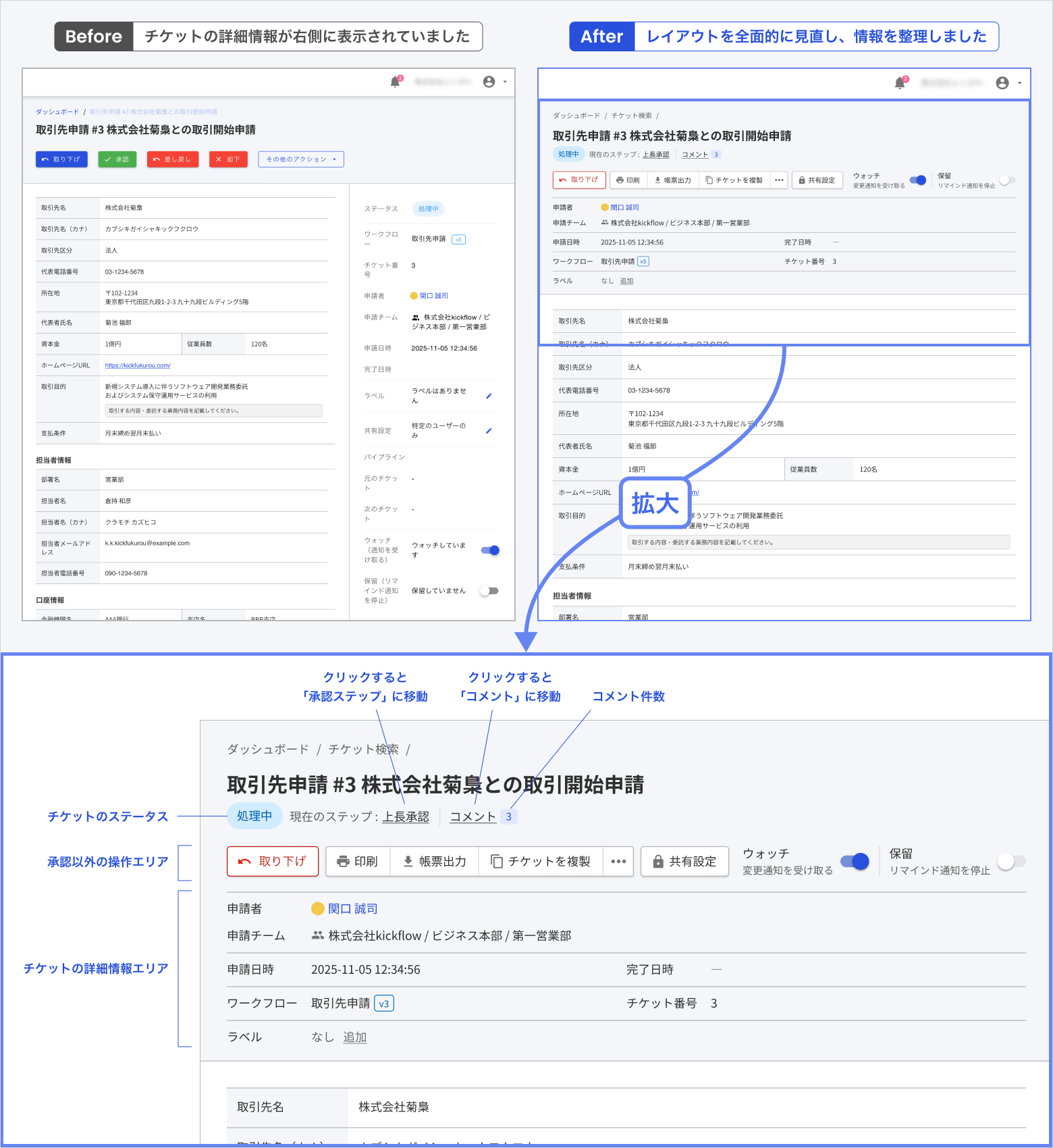The image size is (1053, 1148).
Task: Open その他のアクション dropdown in Before panel
Action: tap(301, 159)
